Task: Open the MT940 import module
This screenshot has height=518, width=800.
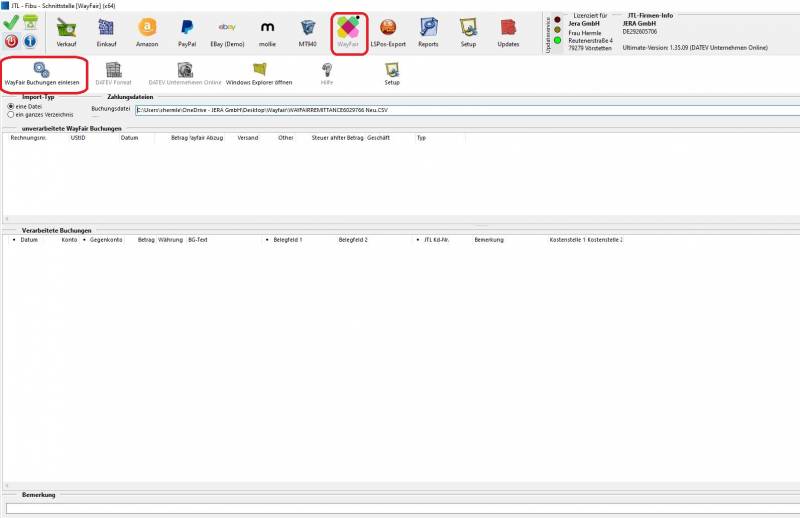Action: (307, 32)
